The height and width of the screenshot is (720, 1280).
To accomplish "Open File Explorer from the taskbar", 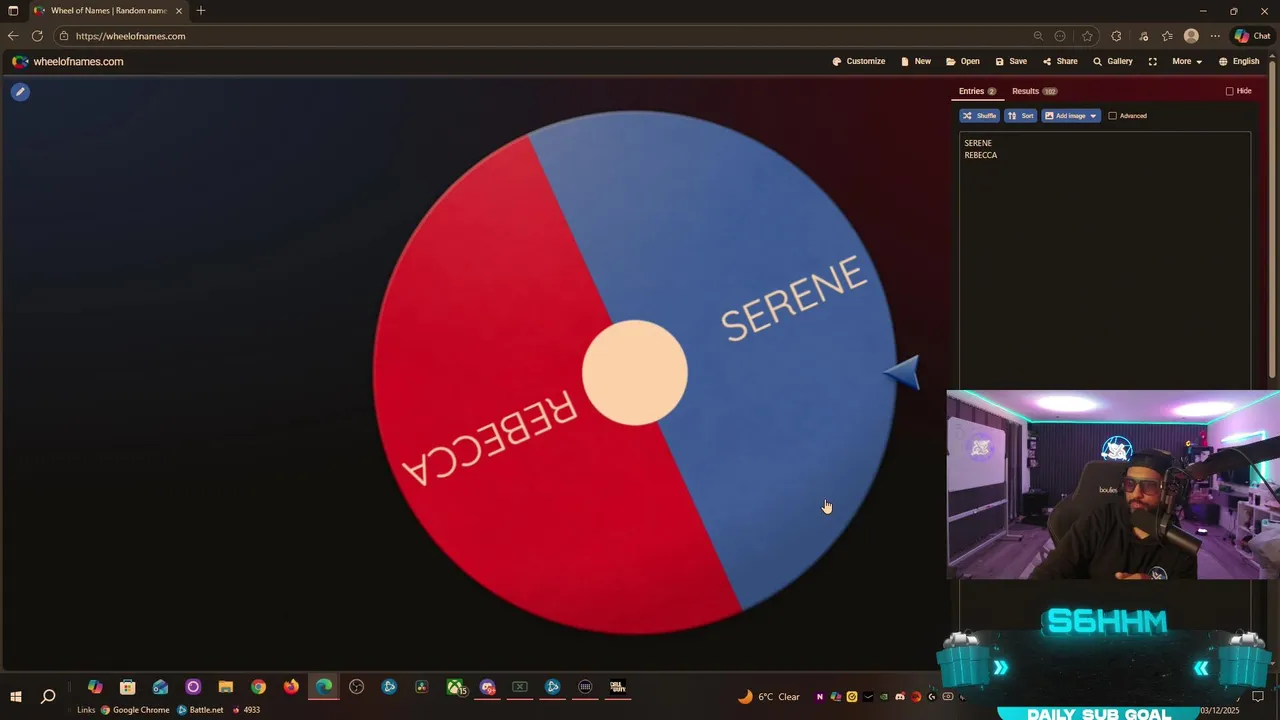I will (226, 687).
